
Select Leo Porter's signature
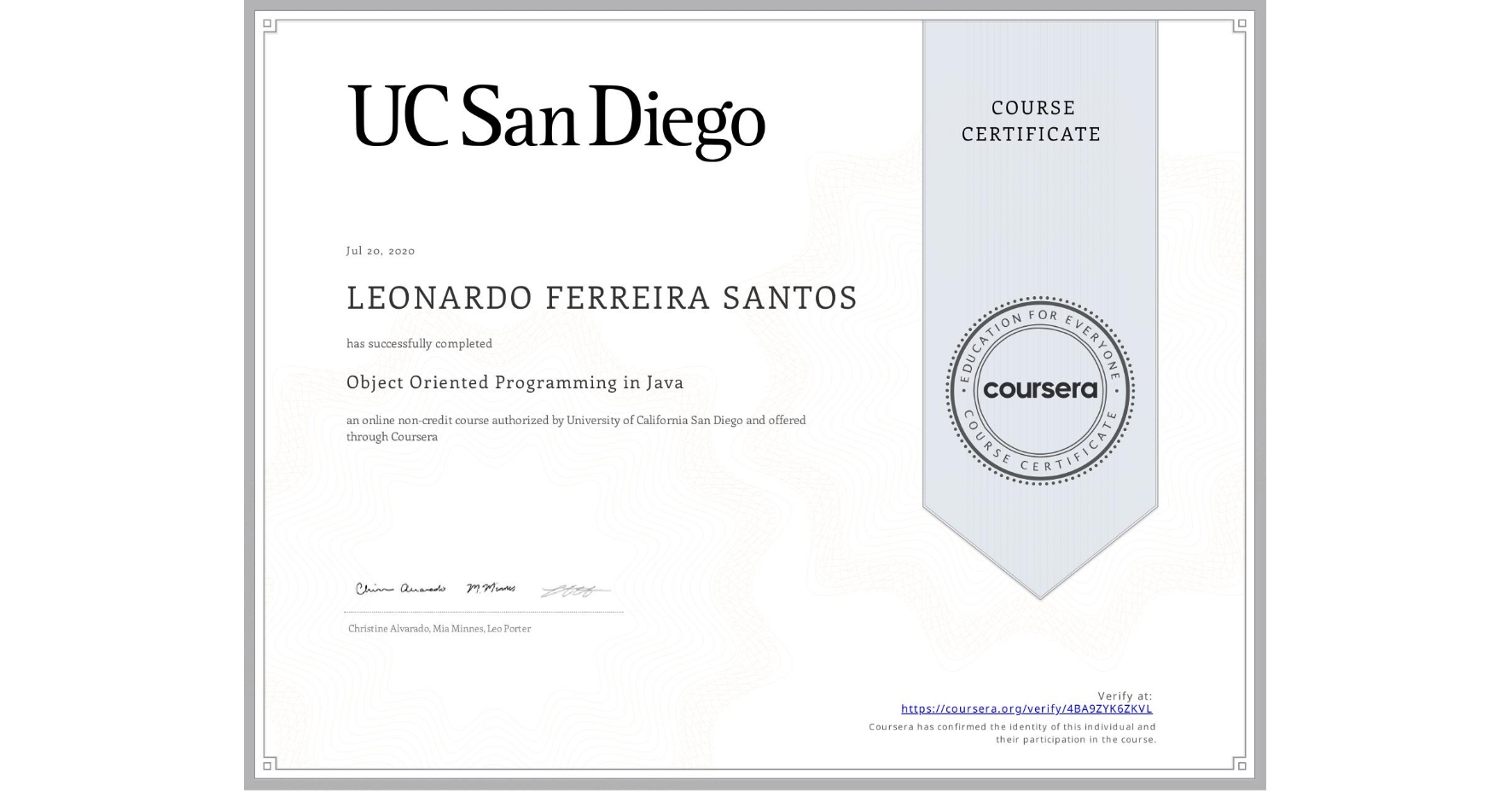coord(576,589)
